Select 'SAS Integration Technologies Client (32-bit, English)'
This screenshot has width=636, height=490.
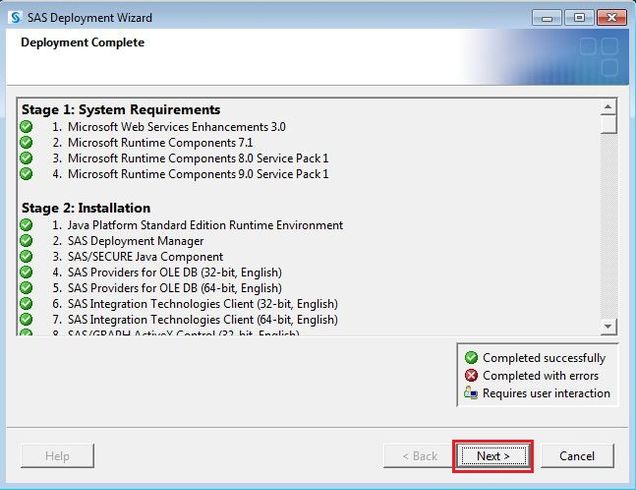203,304
